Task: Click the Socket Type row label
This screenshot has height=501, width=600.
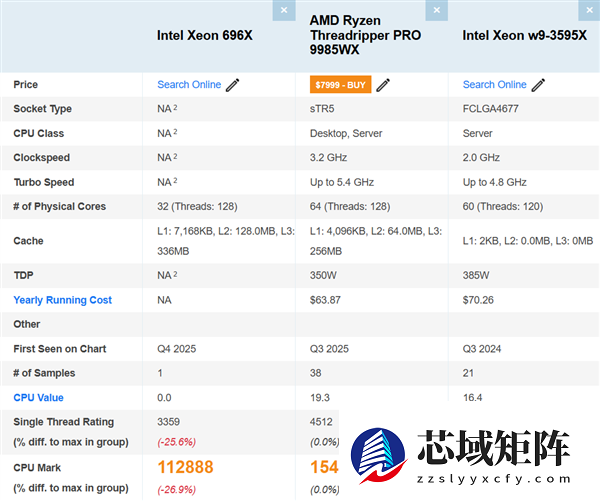Action: pos(42,109)
